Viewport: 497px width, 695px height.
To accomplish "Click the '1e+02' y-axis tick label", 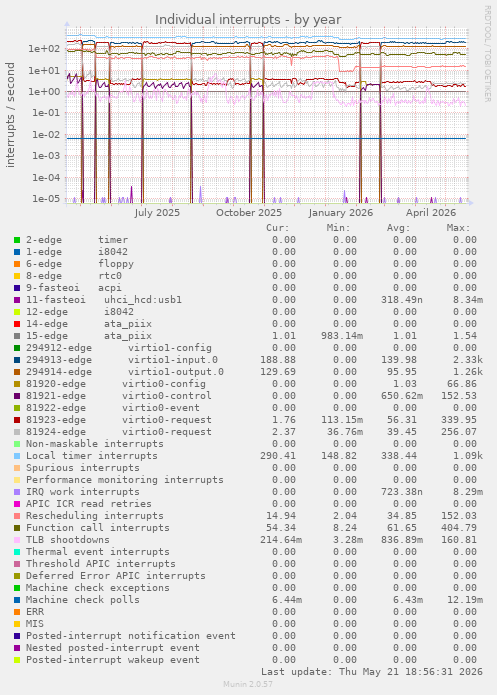I will click(x=44, y=49).
